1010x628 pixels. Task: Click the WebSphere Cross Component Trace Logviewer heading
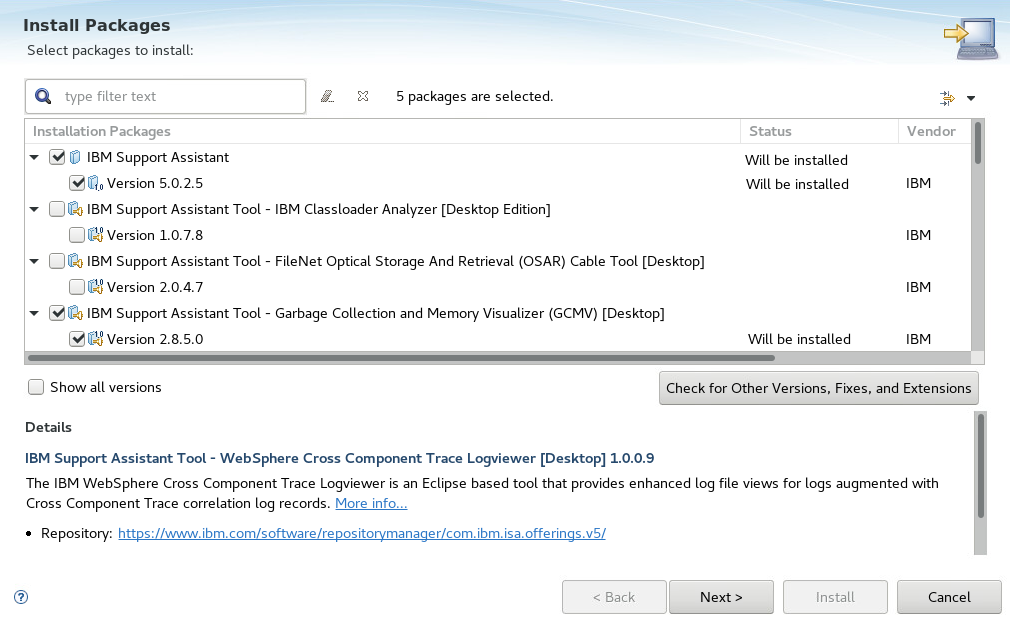click(339, 458)
